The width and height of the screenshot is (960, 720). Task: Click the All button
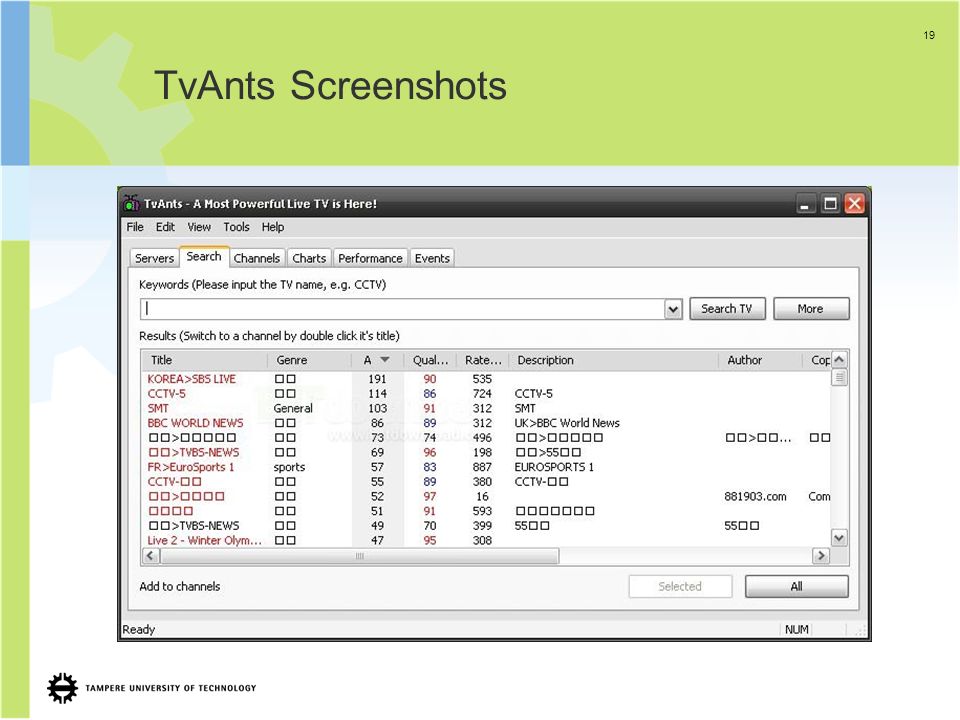pos(797,587)
